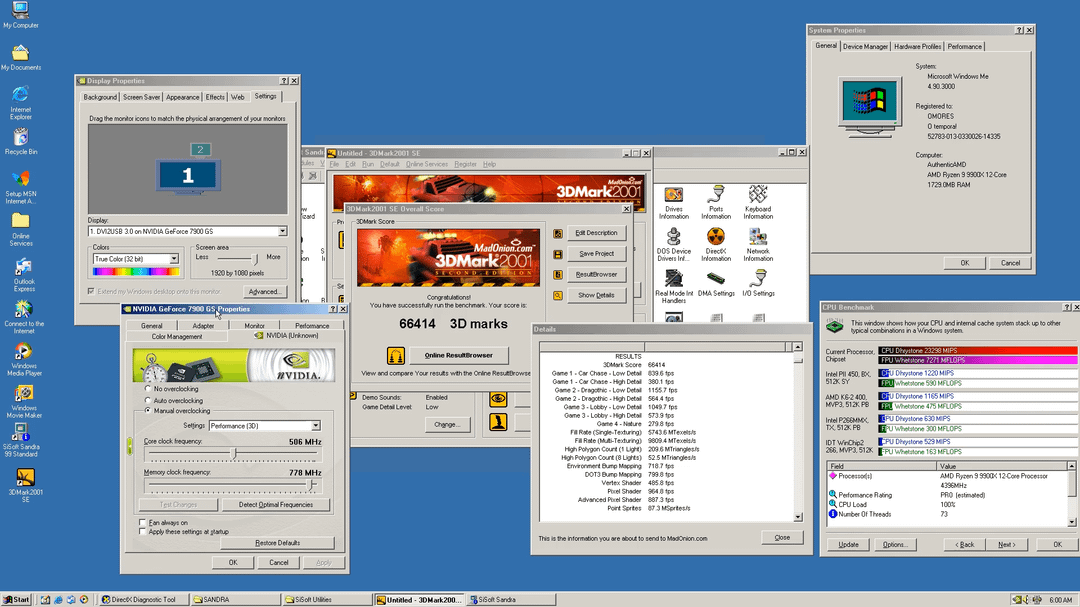Enable the Fan always on checkbox

142,522
